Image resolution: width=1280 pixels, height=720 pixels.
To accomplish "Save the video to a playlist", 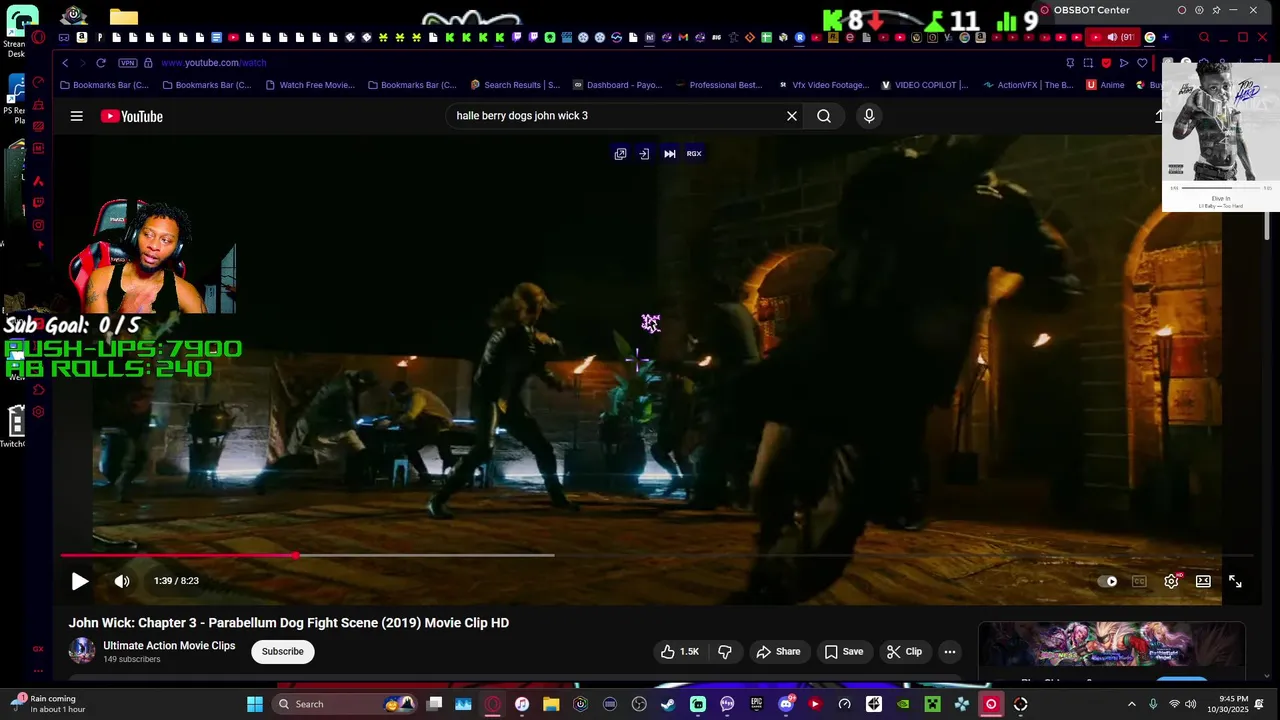I will click(x=843, y=651).
